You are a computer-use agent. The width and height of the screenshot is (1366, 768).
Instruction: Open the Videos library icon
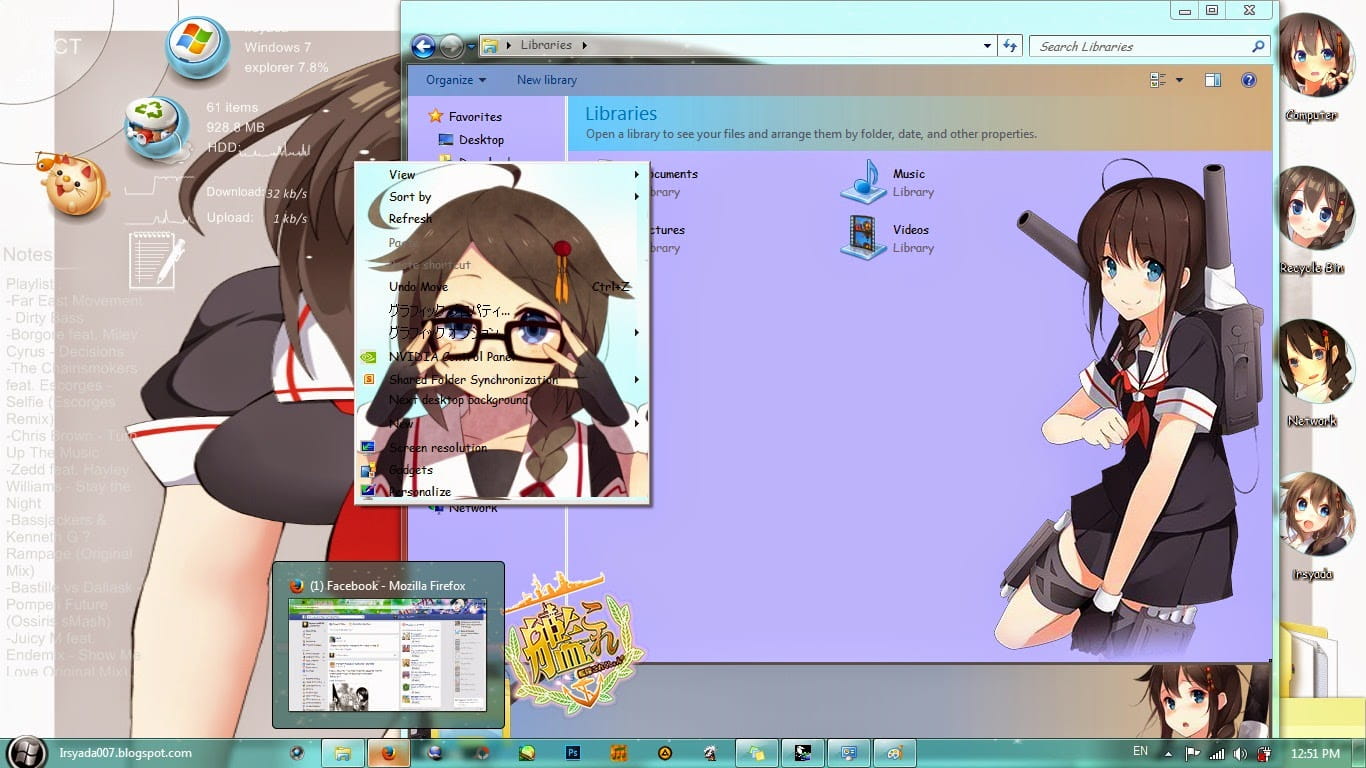point(862,237)
